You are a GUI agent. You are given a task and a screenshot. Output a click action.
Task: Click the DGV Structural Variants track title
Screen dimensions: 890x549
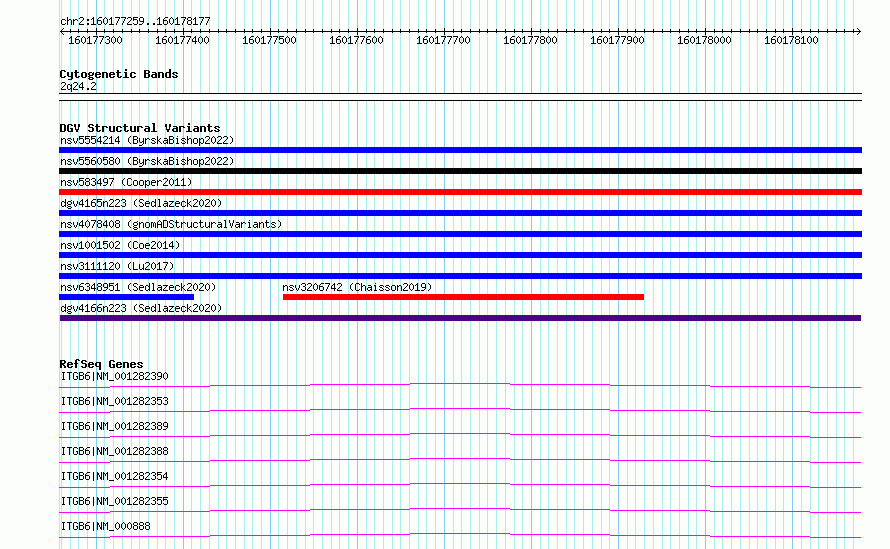pyautogui.click(x=140, y=128)
